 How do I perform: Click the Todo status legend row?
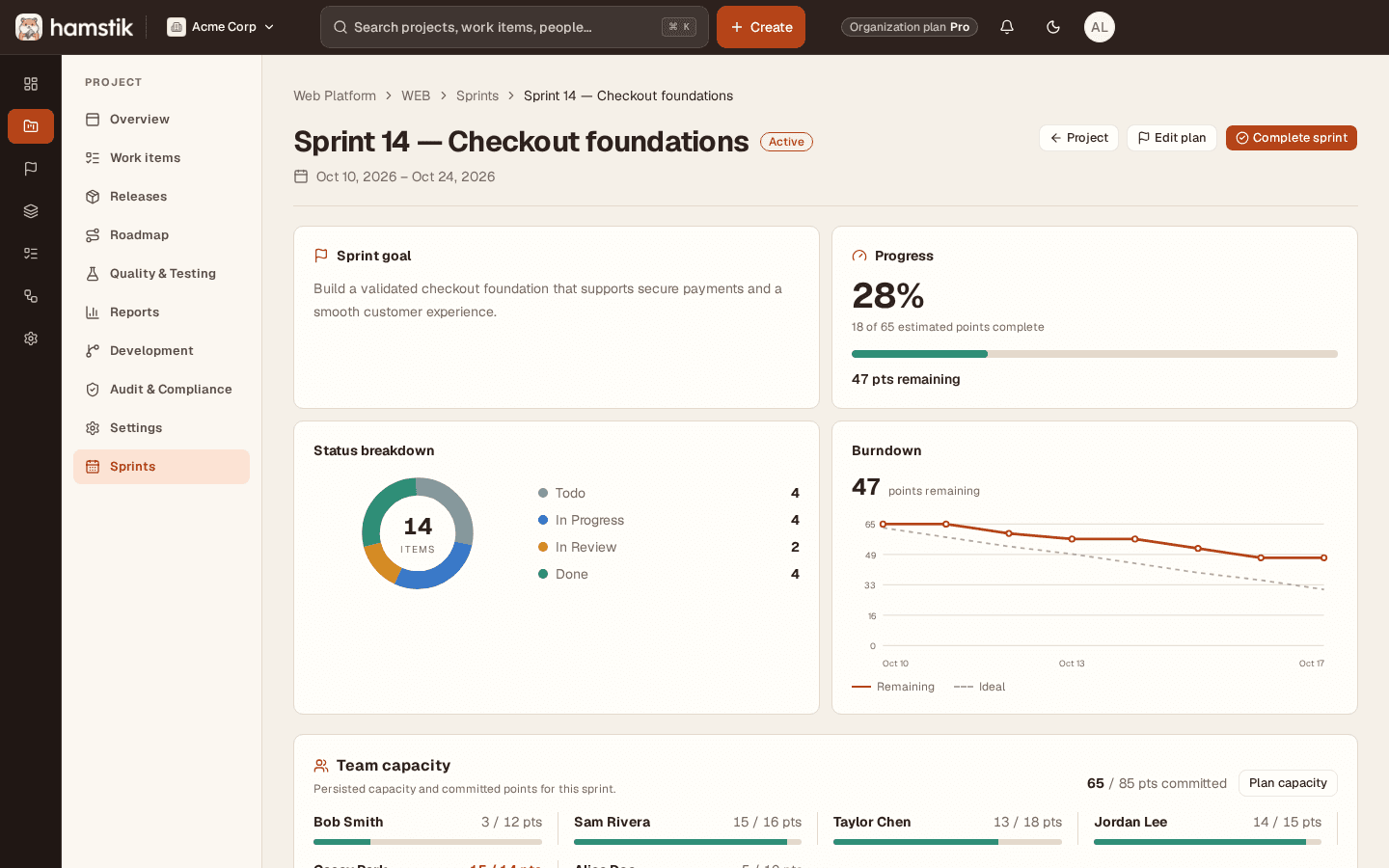point(668,493)
